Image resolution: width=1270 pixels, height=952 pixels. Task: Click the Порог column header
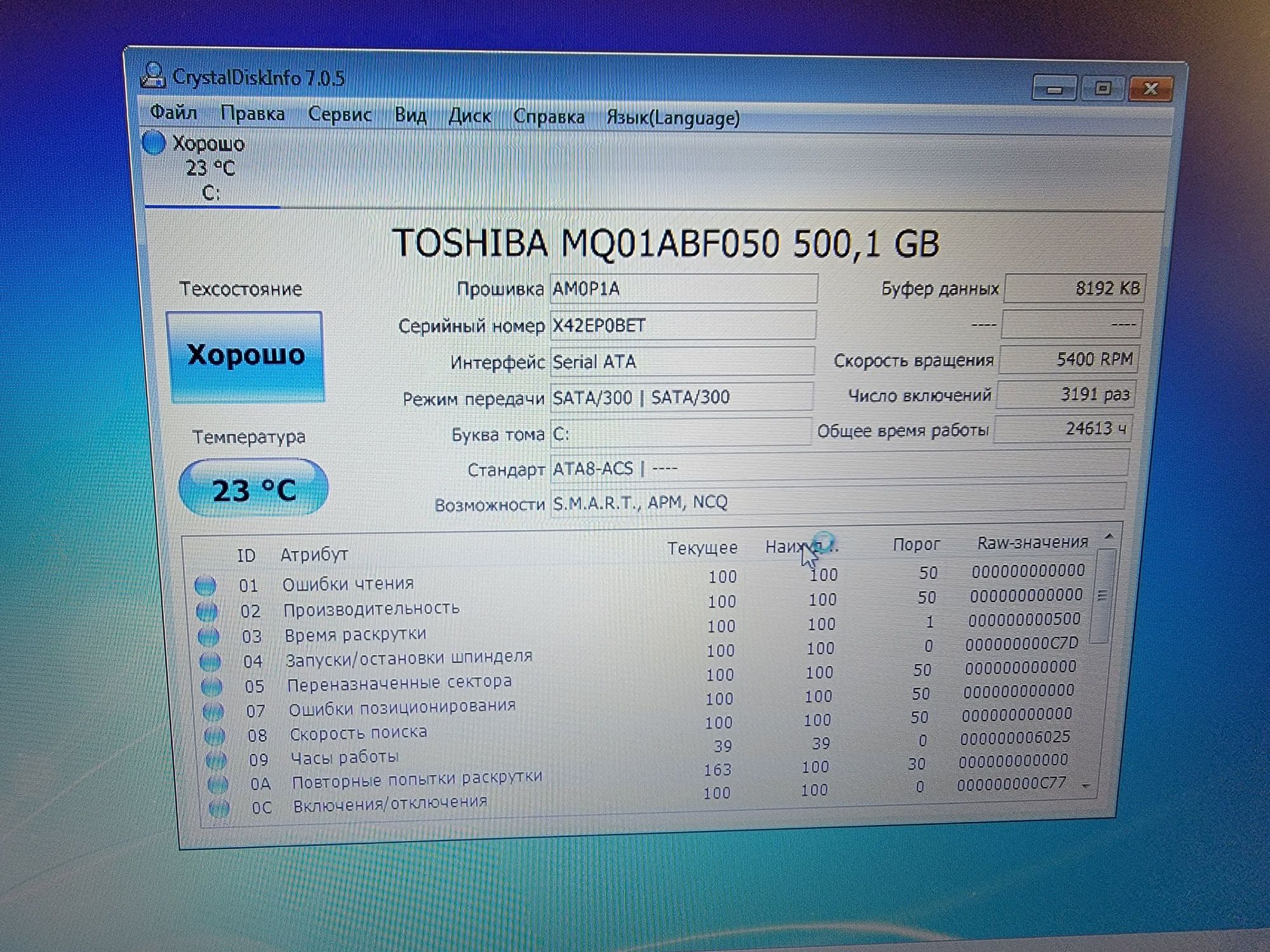(x=916, y=545)
